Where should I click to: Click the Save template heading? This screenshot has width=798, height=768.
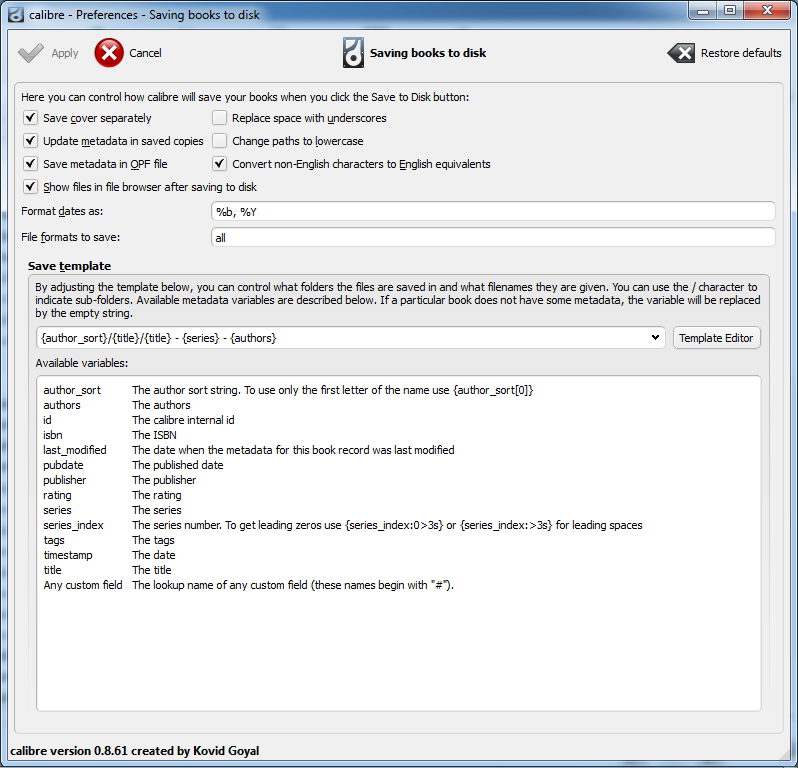tap(69, 266)
